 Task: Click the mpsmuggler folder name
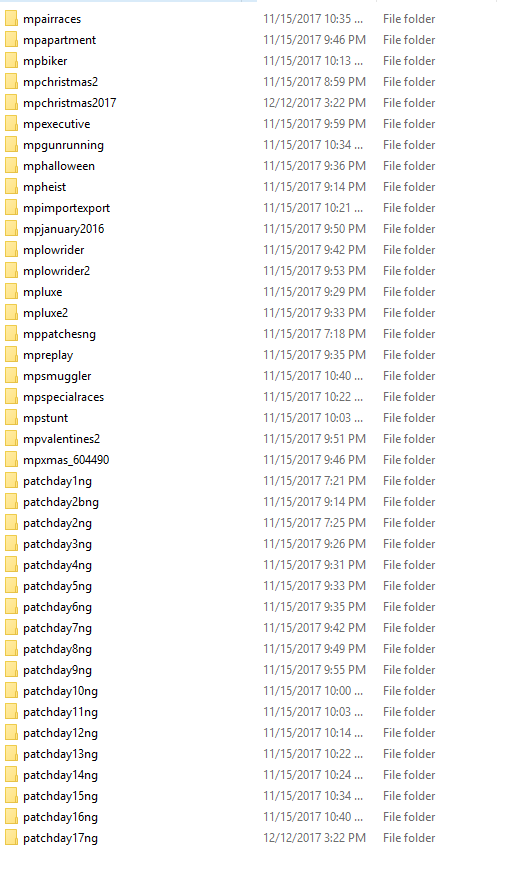(57, 376)
